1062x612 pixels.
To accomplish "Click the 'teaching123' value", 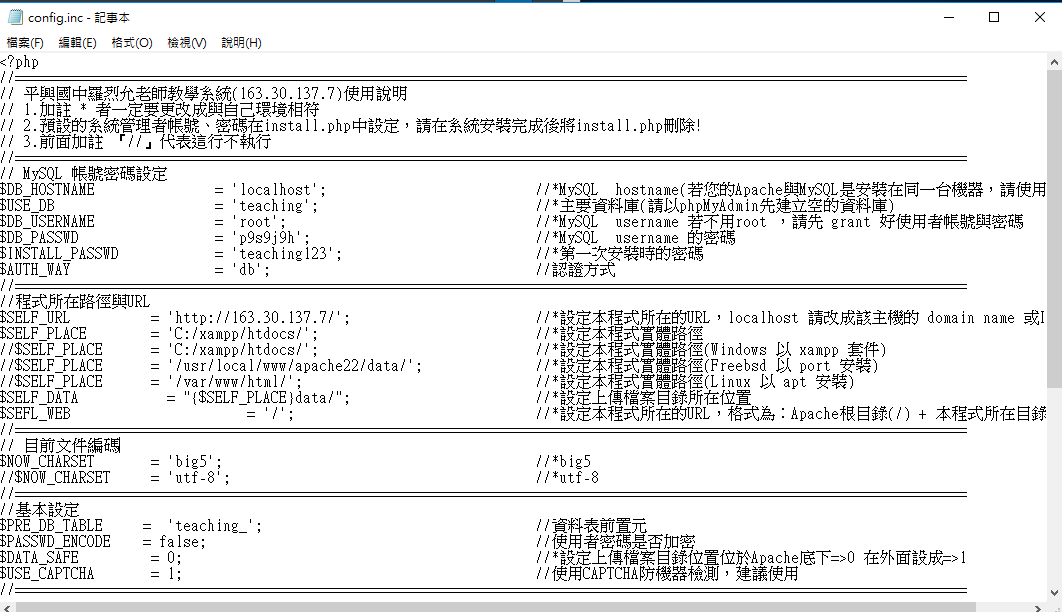I will coord(286,254).
